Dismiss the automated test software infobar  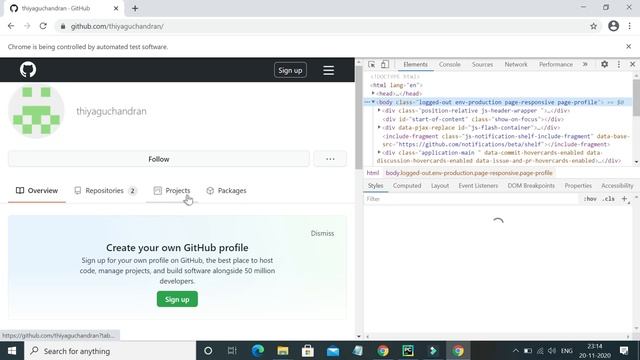pos(629,47)
